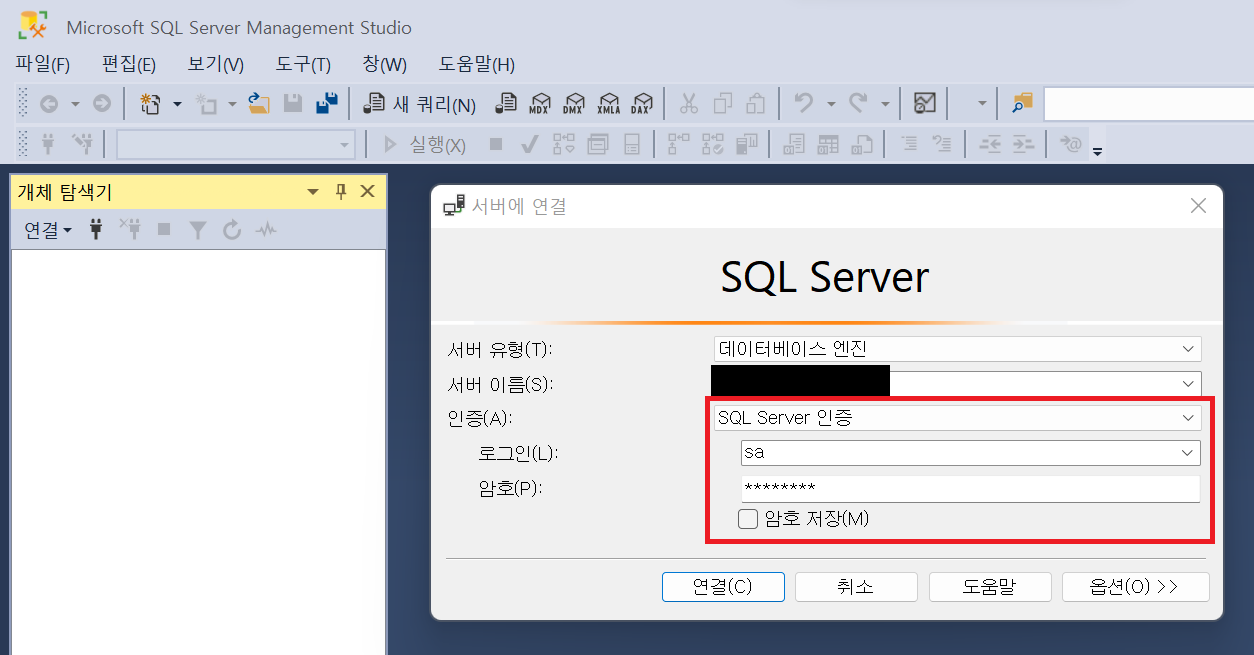Open the Server Name dropdown arrow
The height and width of the screenshot is (655, 1254).
(x=1188, y=383)
